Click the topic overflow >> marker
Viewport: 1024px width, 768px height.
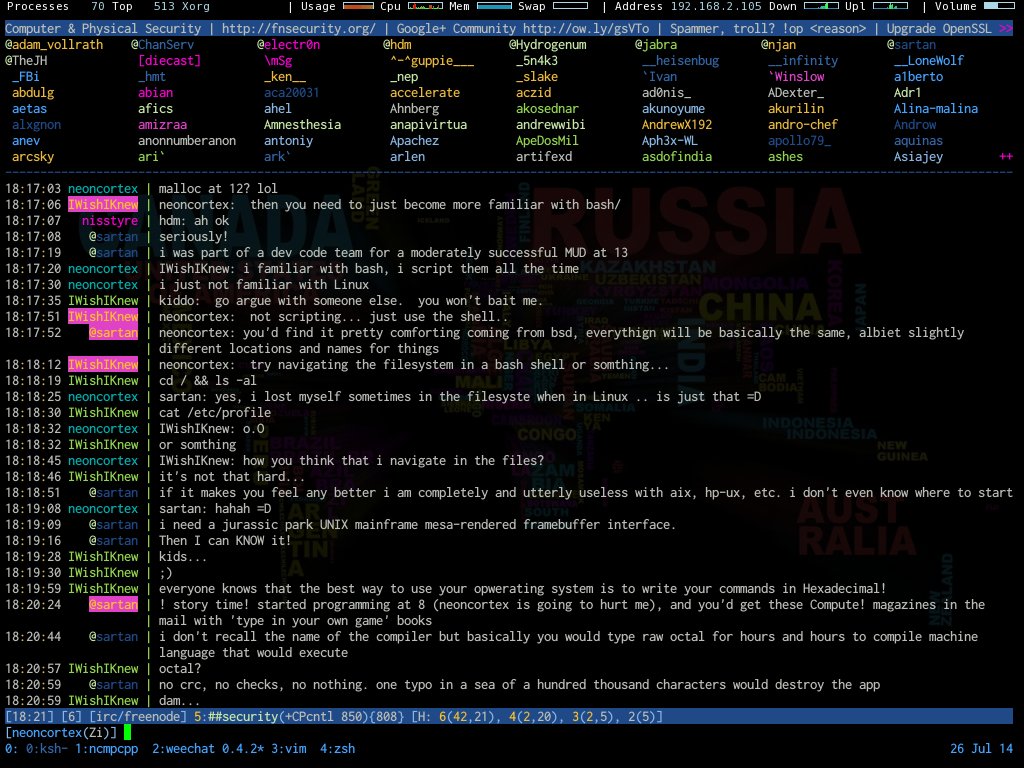(x=1006, y=29)
